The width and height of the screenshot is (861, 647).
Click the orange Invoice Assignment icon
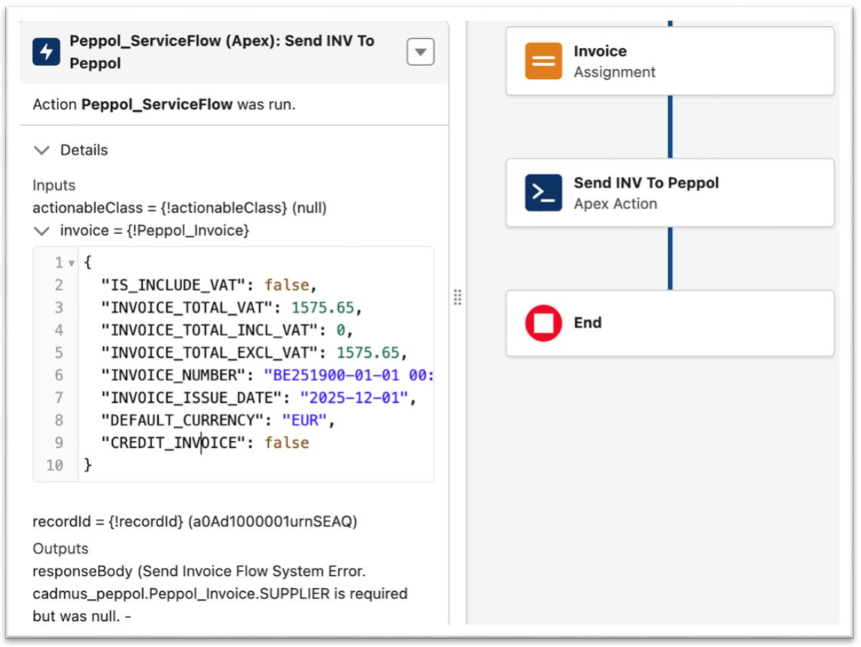tap(544, 61)
